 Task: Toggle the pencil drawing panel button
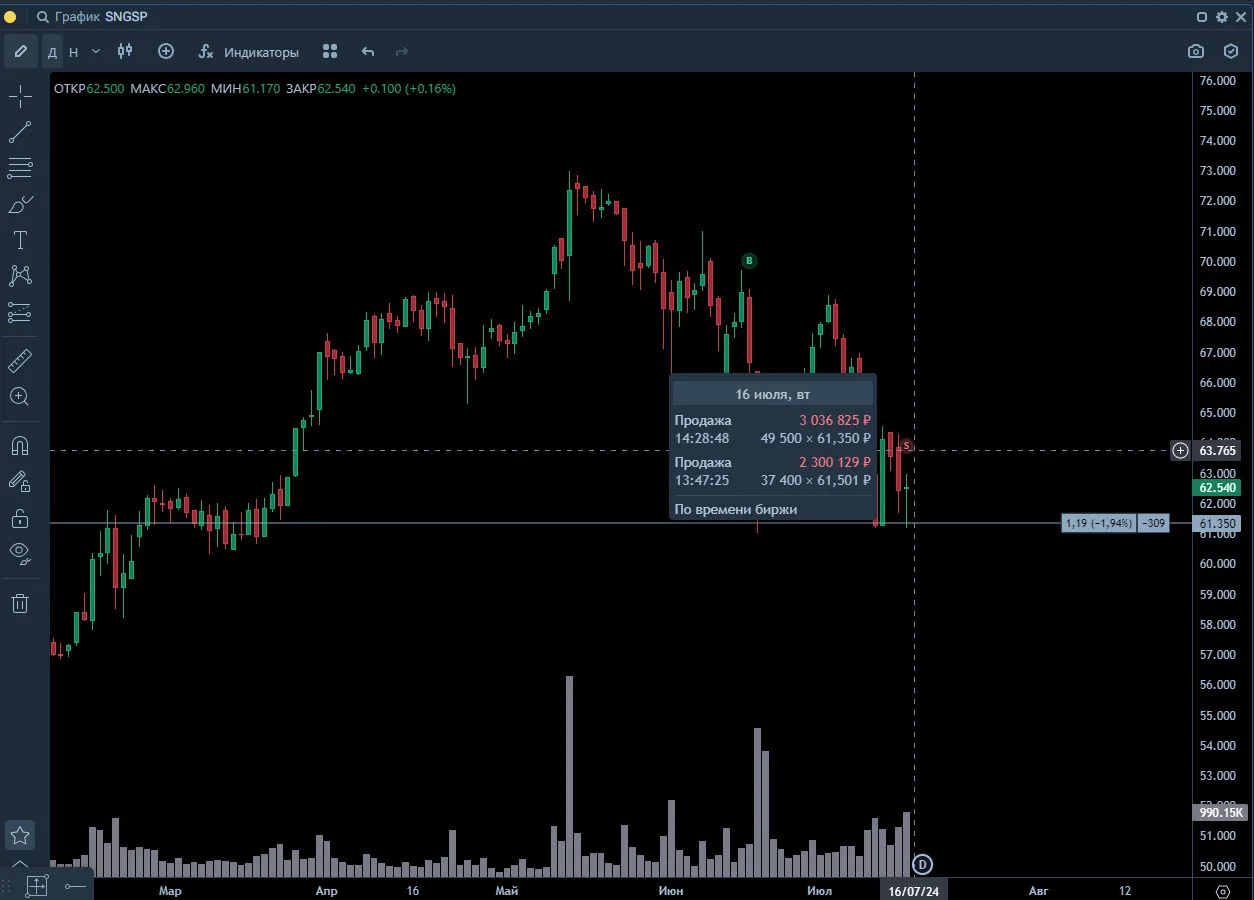[20, 51]
